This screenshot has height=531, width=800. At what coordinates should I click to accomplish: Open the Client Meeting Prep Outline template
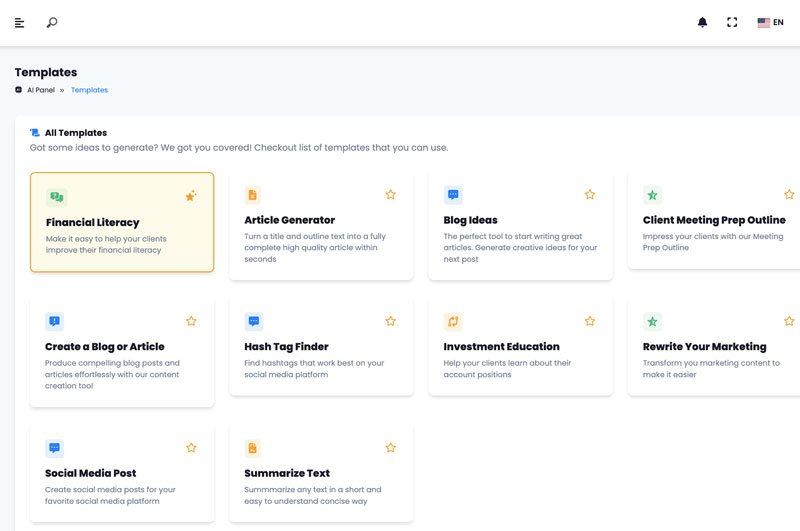coord(714,220)
